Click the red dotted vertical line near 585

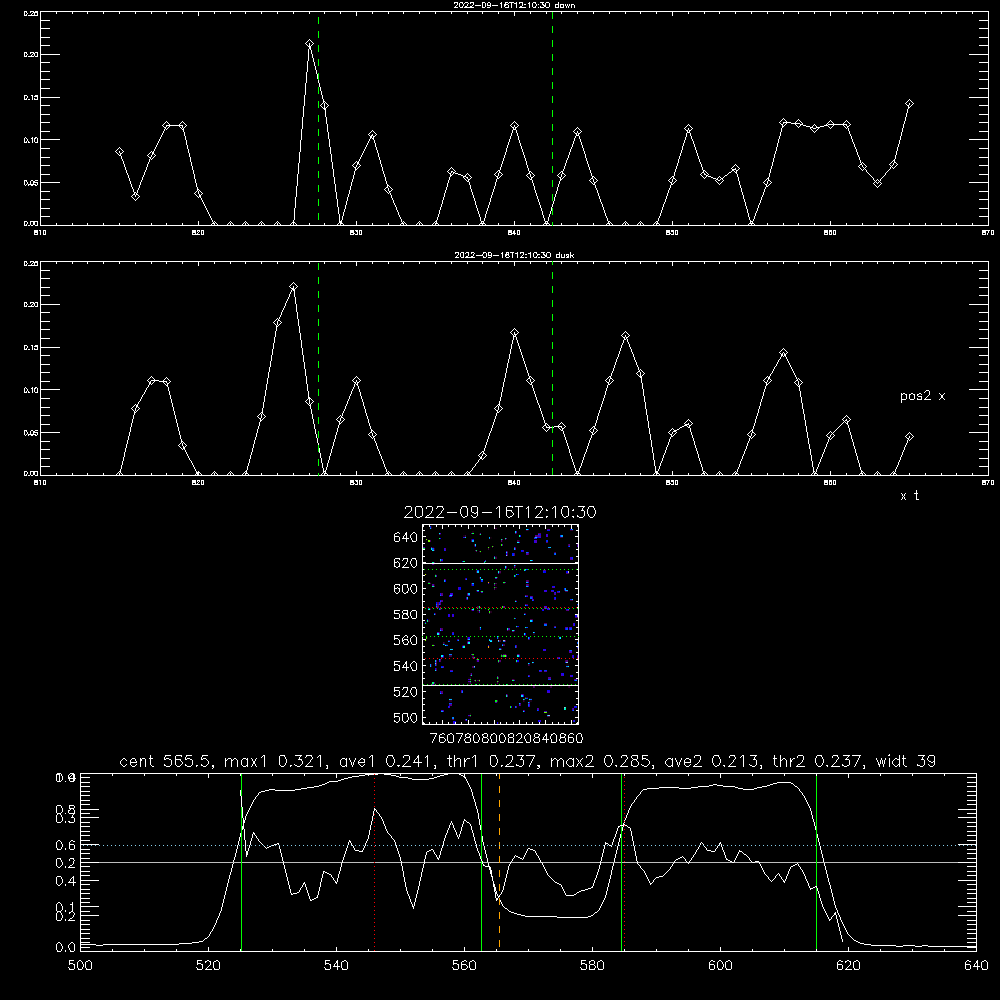624,861
